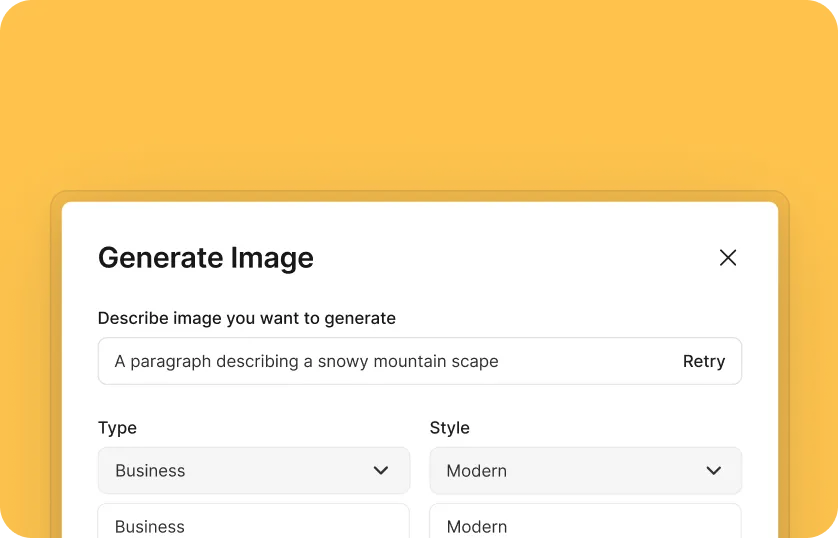The image size is (838, 538).
Task: Close the Generate Image dialog
Action: 728,258
